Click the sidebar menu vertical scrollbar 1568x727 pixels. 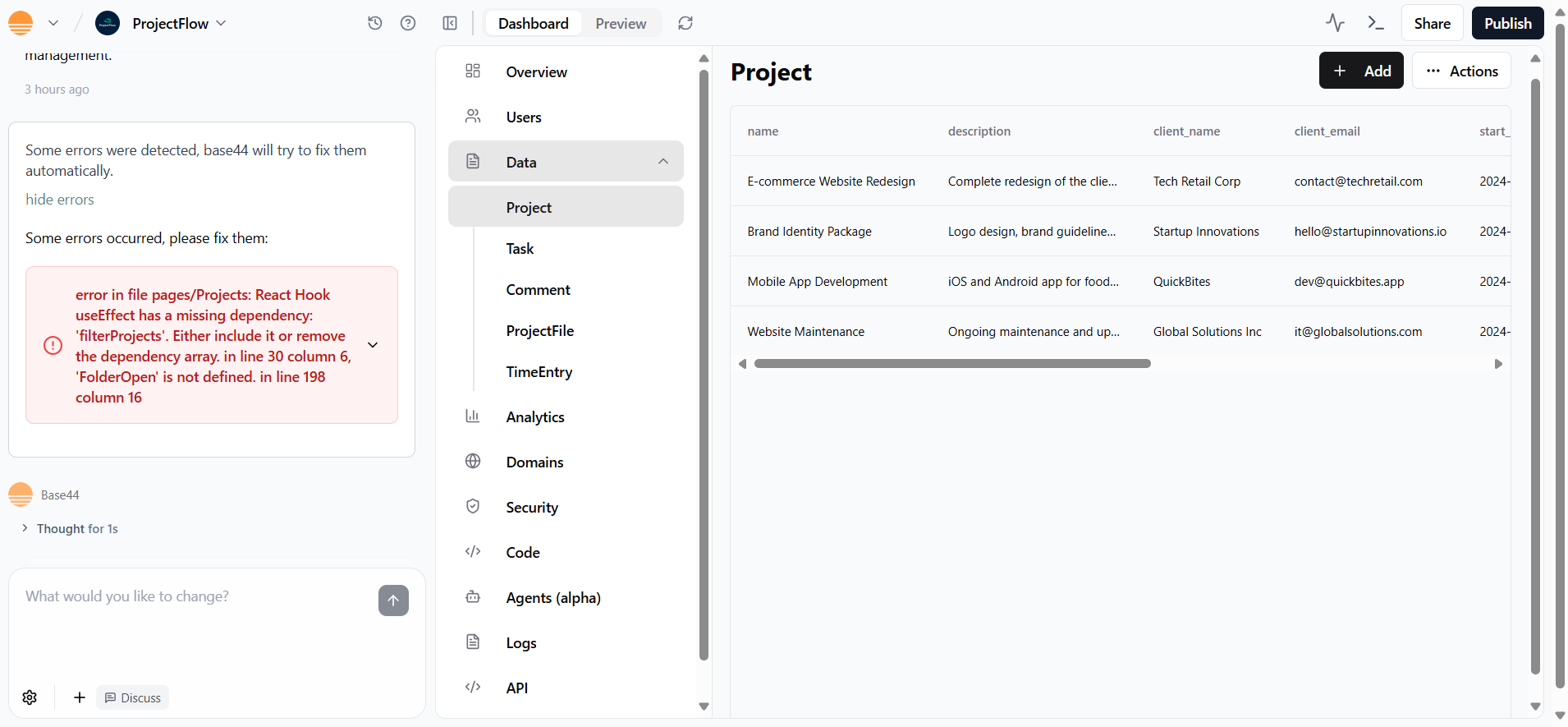(704, 365)
